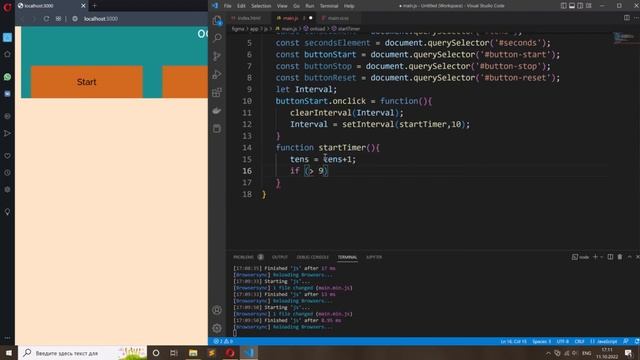This screenshot has height=360, width=640.
Task: Open the Source Control view
Action: point(217,56)
